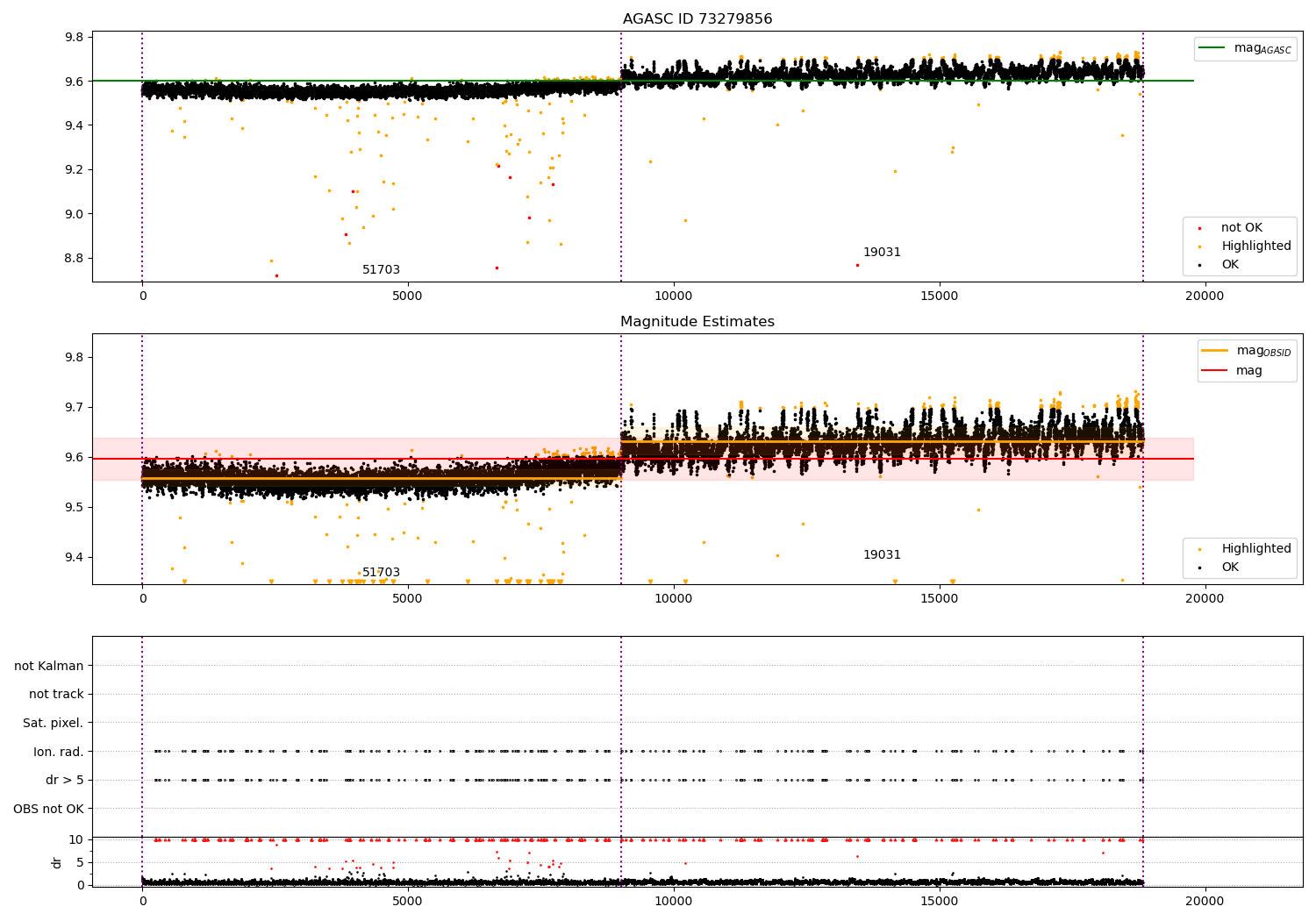
Task: Click the '9.7' y-tick in Magnitude Estimates plot
Action: pyautogui.click(x=74, y=408)
